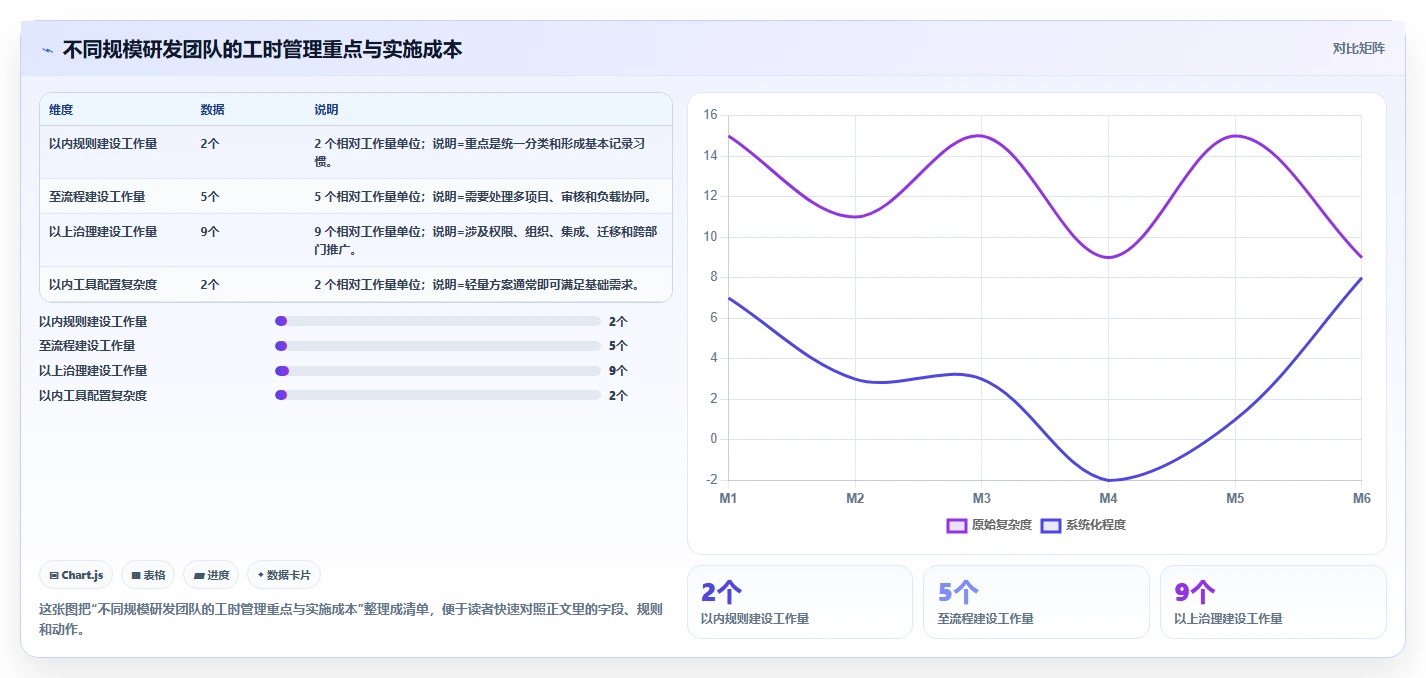Click the -2 y-axis tick label
The height and width of the screenshot is (678, 1426).
tap(711, 480)
